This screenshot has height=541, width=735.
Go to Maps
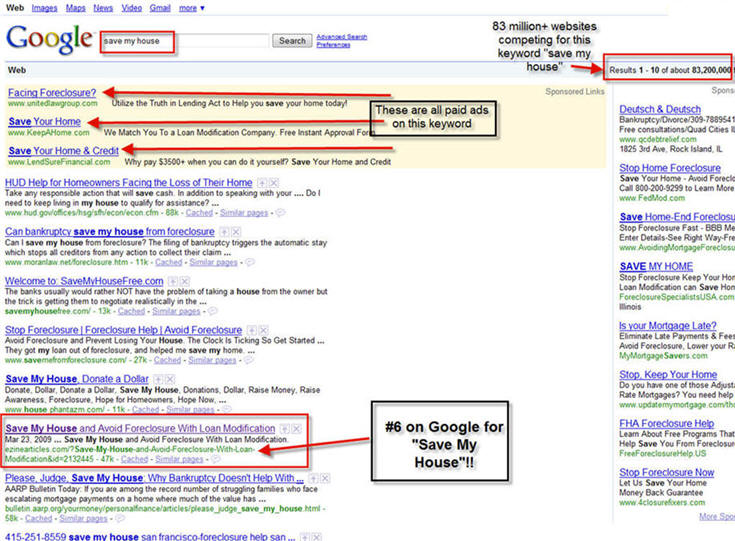(x=75, y=8)
